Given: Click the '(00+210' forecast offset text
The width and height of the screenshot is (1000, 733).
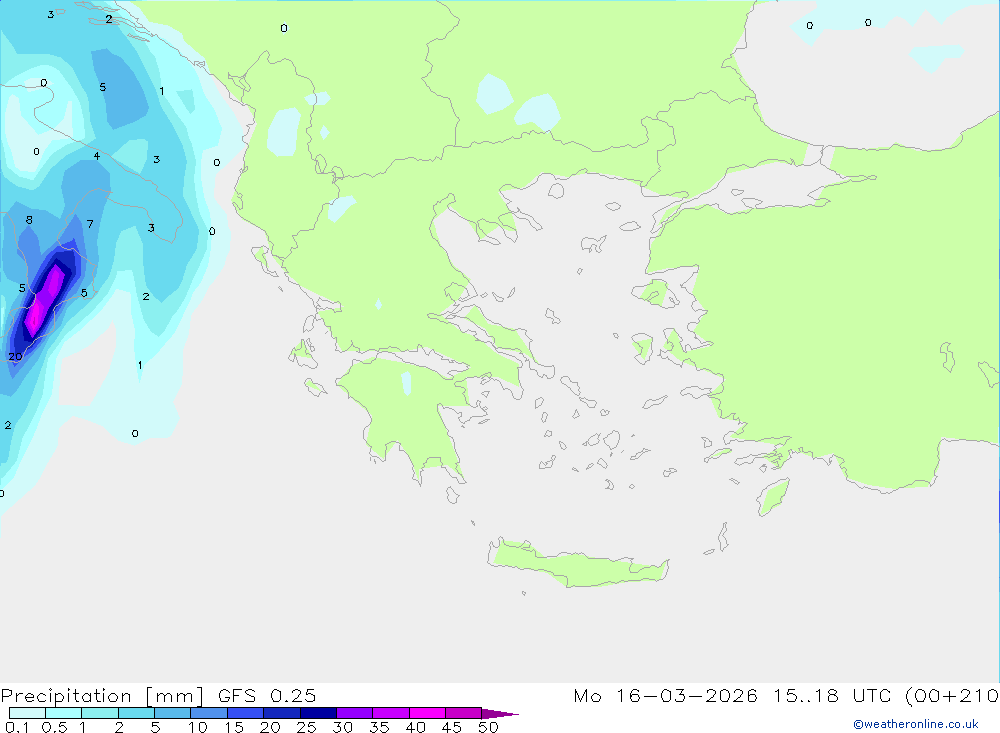Looking at the screenshot, I should point(952,695).
